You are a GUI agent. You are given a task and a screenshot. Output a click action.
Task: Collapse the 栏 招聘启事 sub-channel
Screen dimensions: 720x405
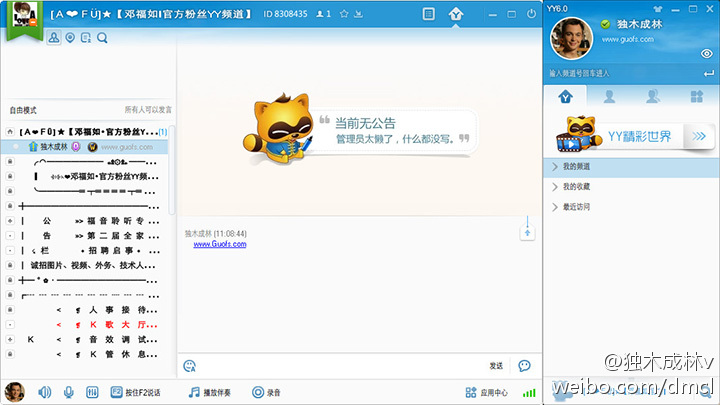tap(10, 250)
